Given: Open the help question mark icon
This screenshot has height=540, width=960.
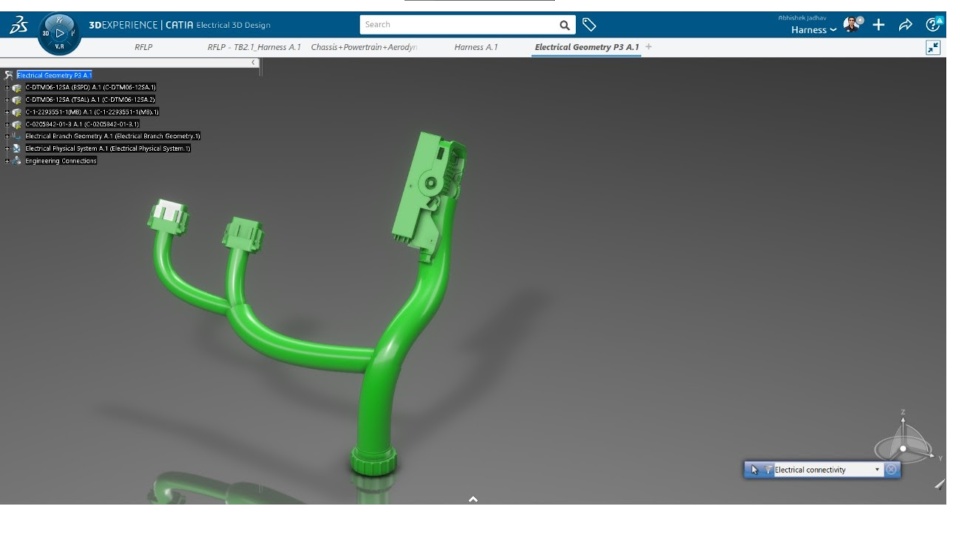Looking at the screenshot, I should point(933,24).
